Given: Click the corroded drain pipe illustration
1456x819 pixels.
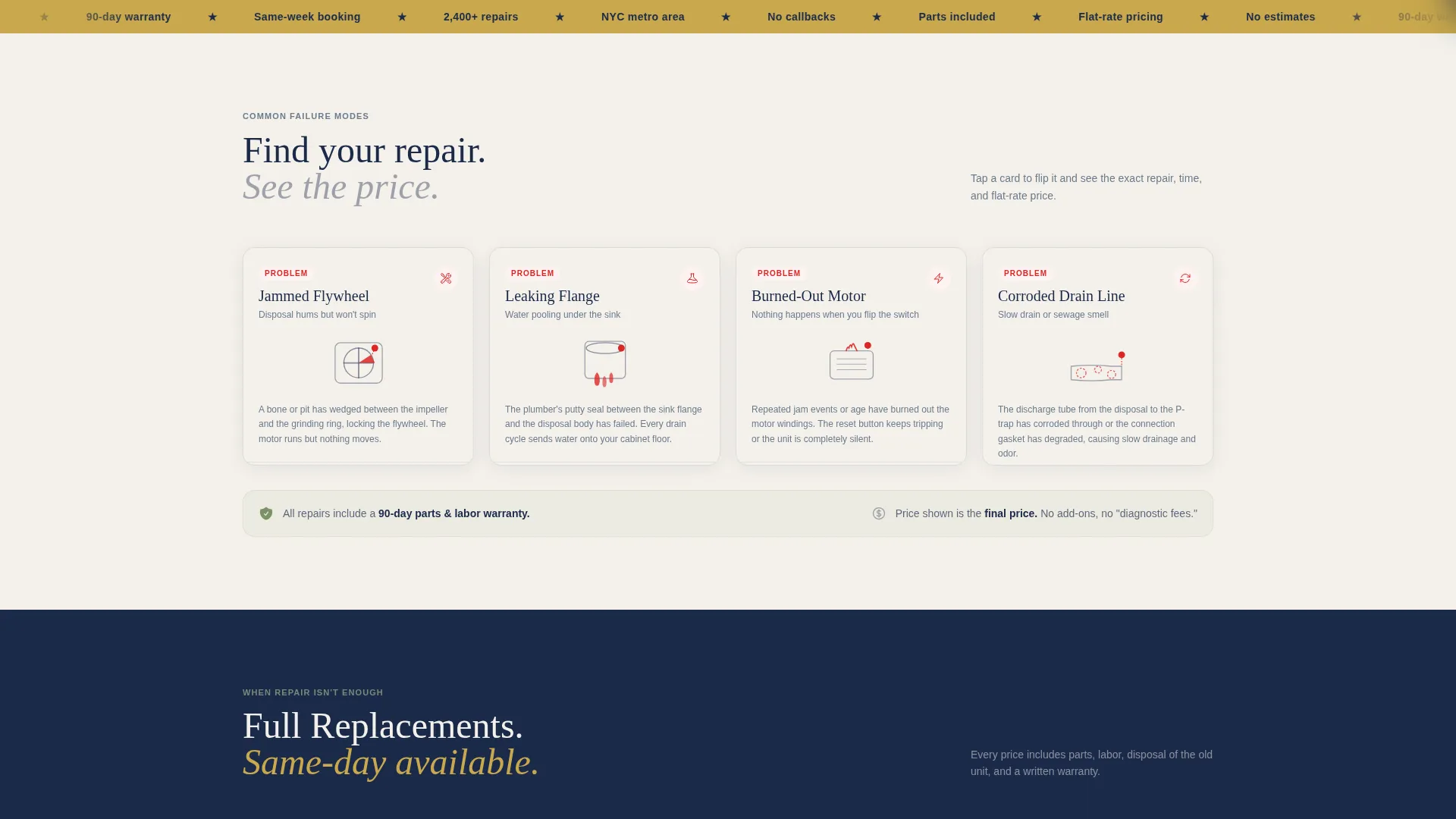Looking at the screenshot, I should [x=1097, y=367].
